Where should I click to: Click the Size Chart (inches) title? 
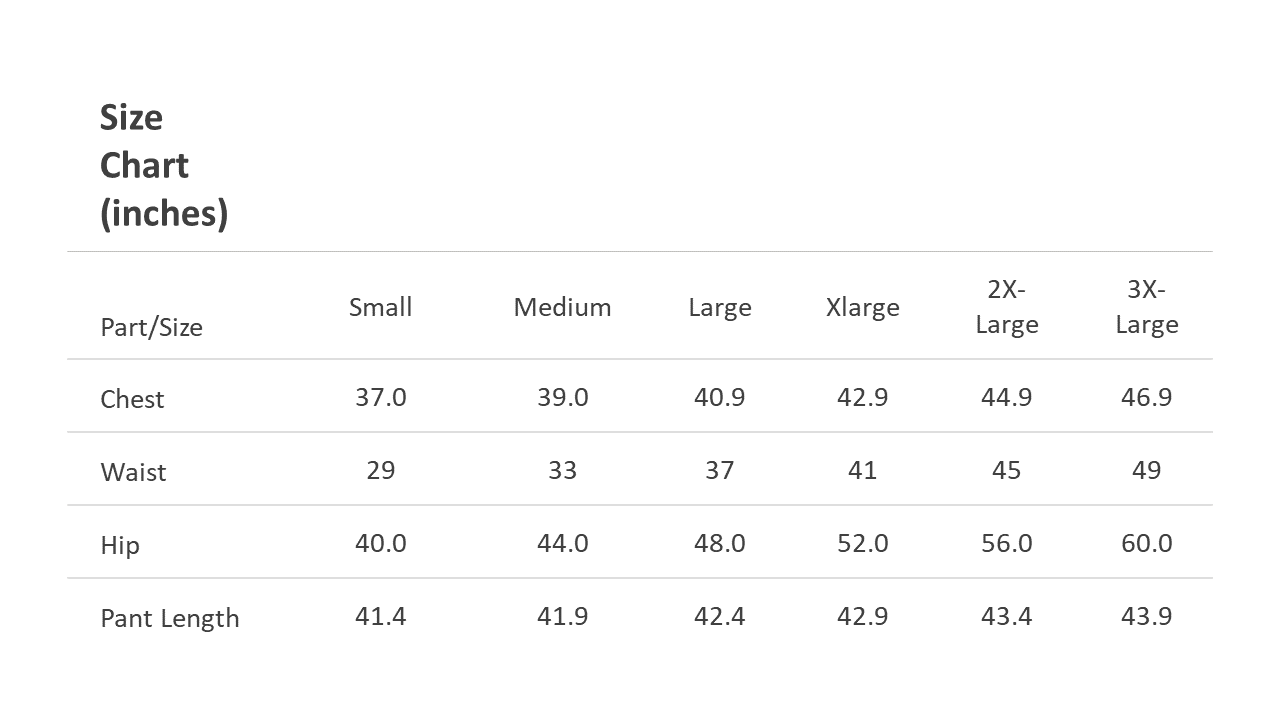[163, 166]
